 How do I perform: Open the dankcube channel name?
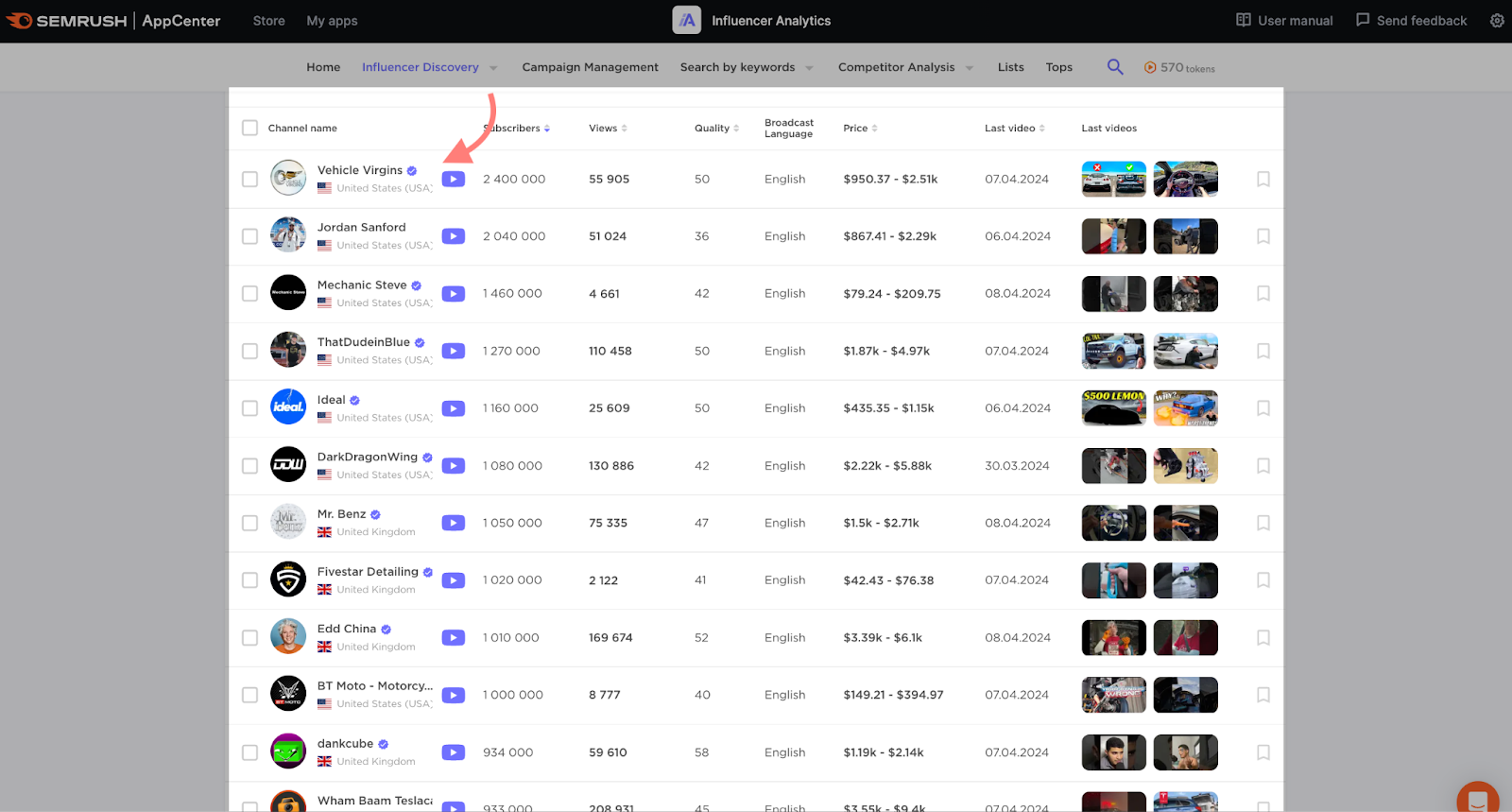point(345,744)
